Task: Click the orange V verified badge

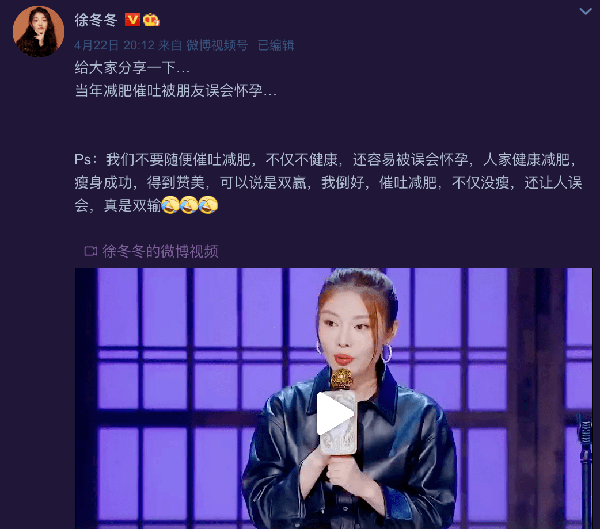Action: (x=132, y=20)
